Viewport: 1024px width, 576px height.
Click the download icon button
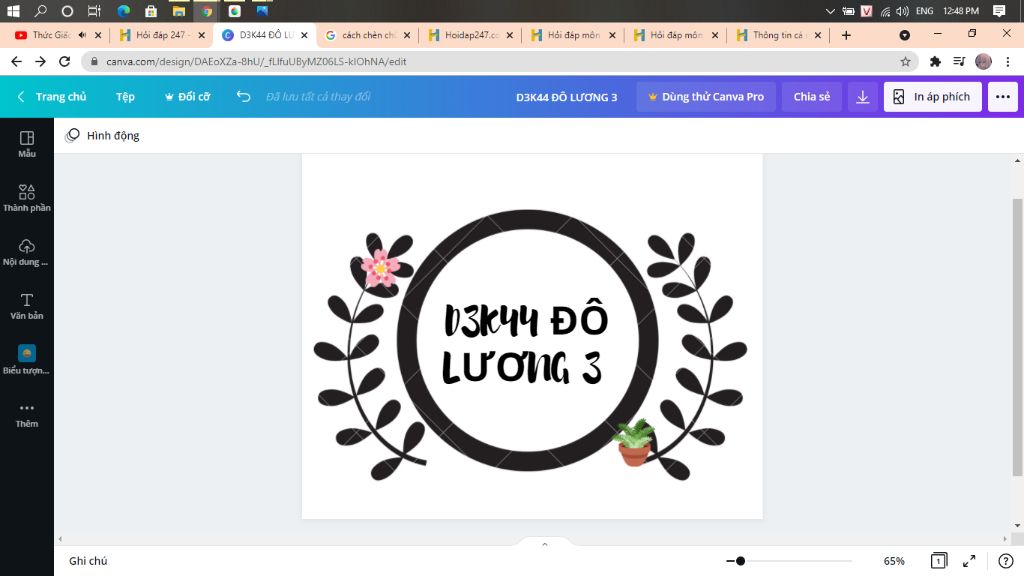pyautogui.click(x=863, y=97)
